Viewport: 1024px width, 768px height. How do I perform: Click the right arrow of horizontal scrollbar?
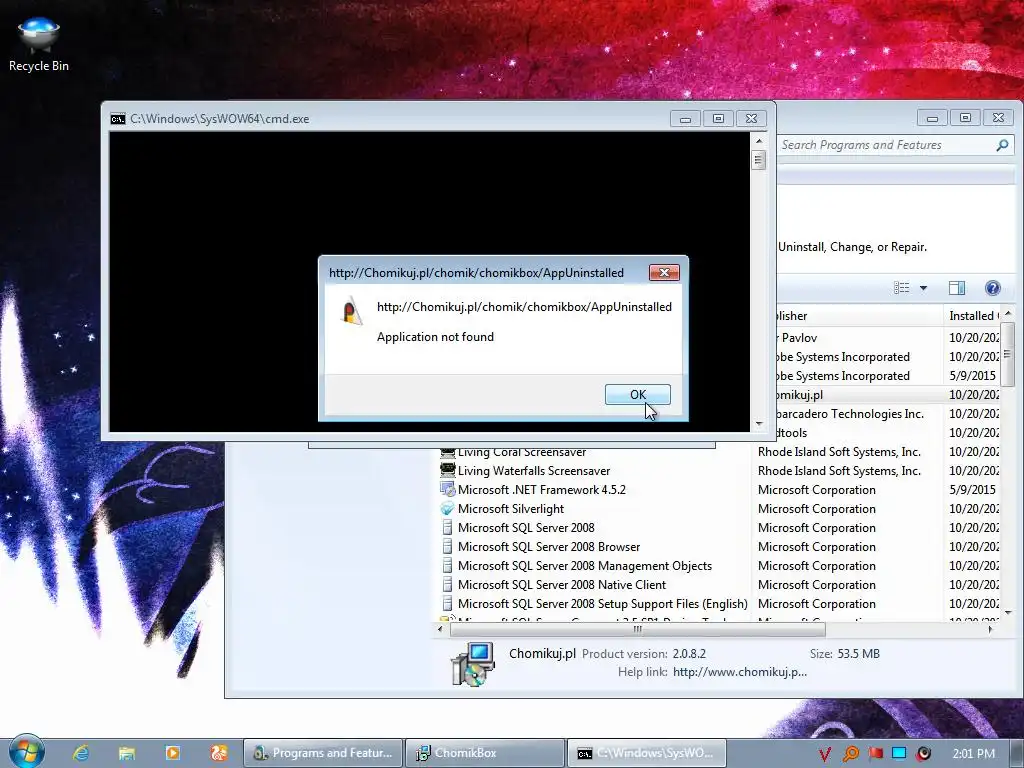pyautogui.click(x=991, y=630)
